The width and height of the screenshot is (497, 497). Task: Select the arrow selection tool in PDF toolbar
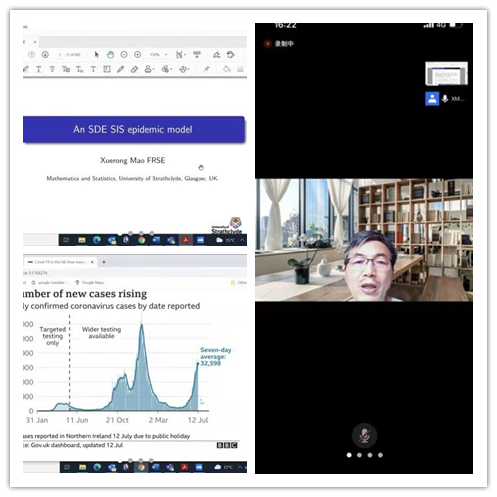(97, 54)
